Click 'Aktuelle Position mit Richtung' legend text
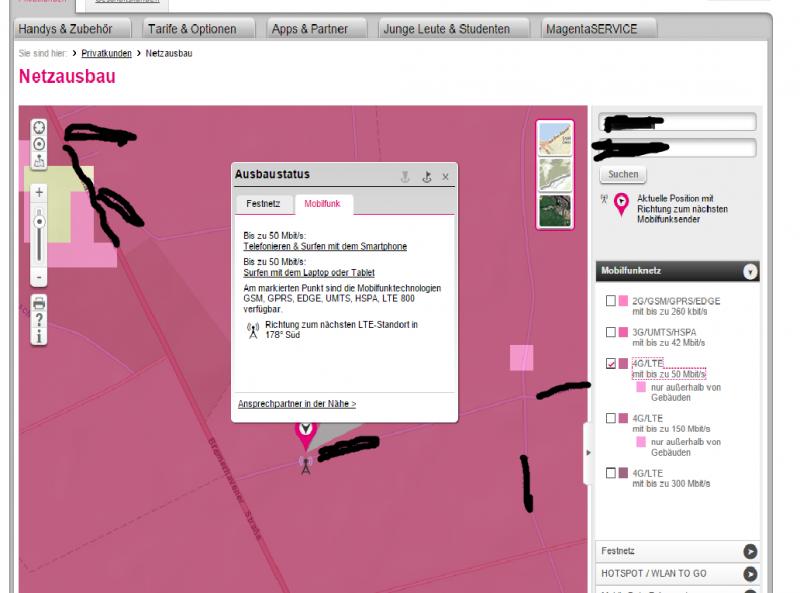This screenshot has width=800, height=593. (x=682, y=209)
